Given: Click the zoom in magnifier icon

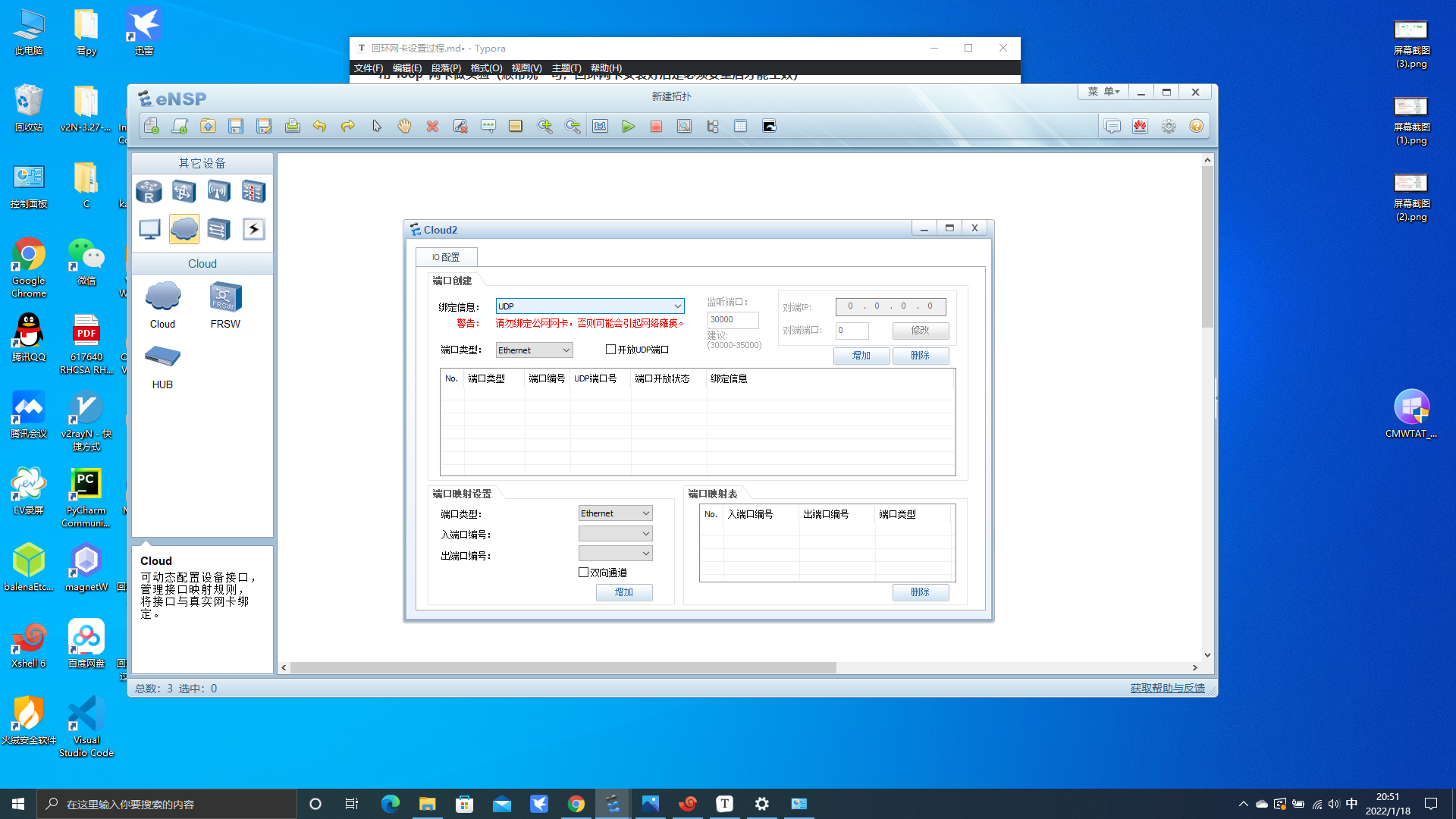Looking at the screenshot, I should click(544, 127).
